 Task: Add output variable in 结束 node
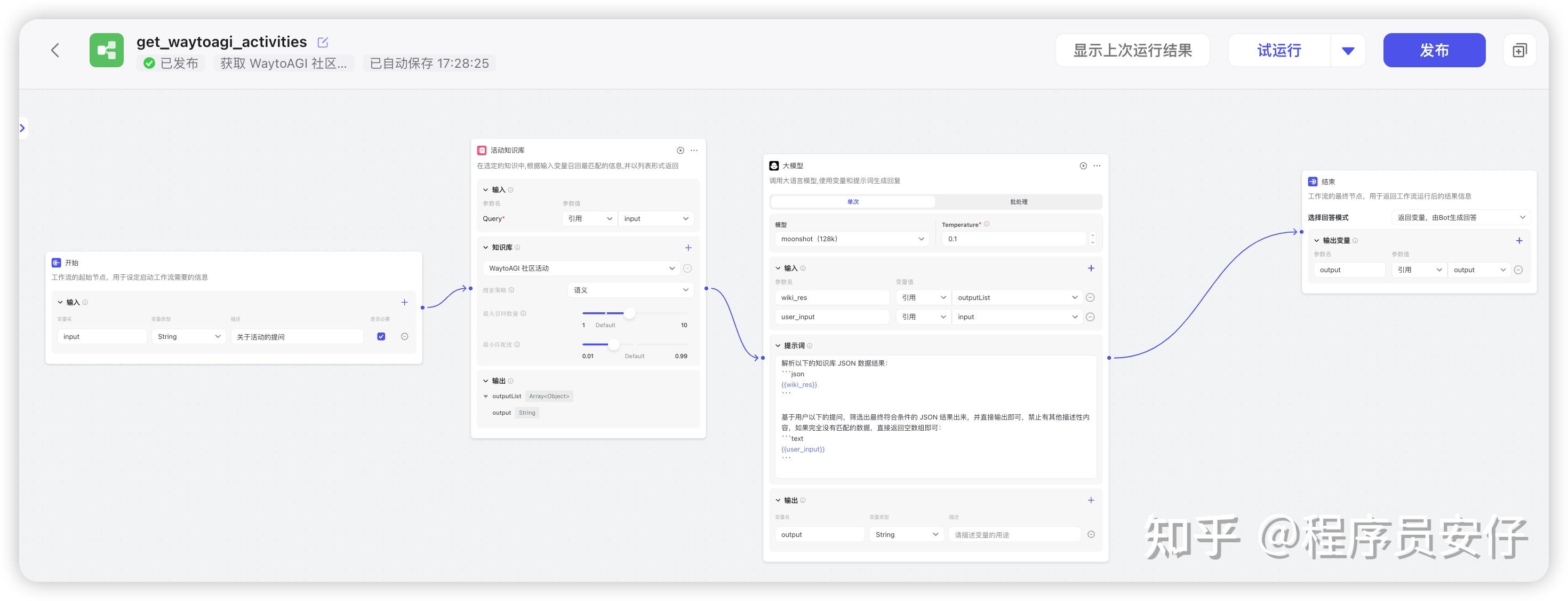pyautogui.click(x=1519, y=241)
